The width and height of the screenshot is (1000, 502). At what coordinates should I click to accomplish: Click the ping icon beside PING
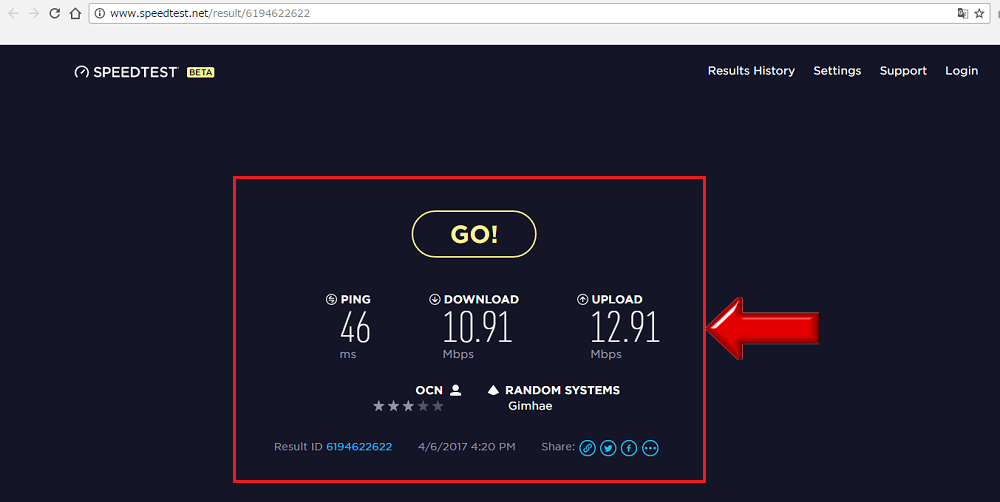coord(331,299)
